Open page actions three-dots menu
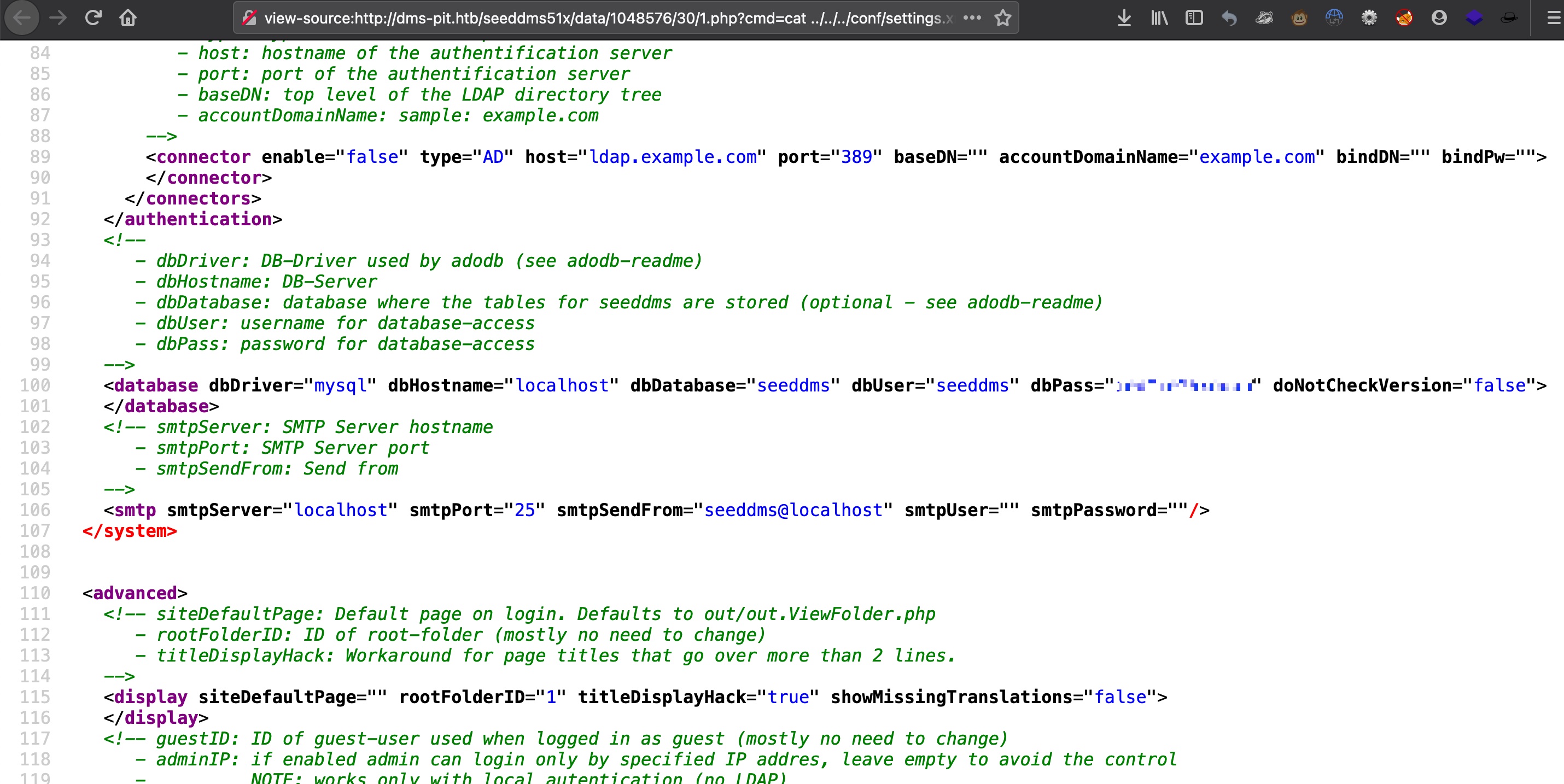This screenshot has width=1564, height=784. pyautogui.click(x=972, y=17)
